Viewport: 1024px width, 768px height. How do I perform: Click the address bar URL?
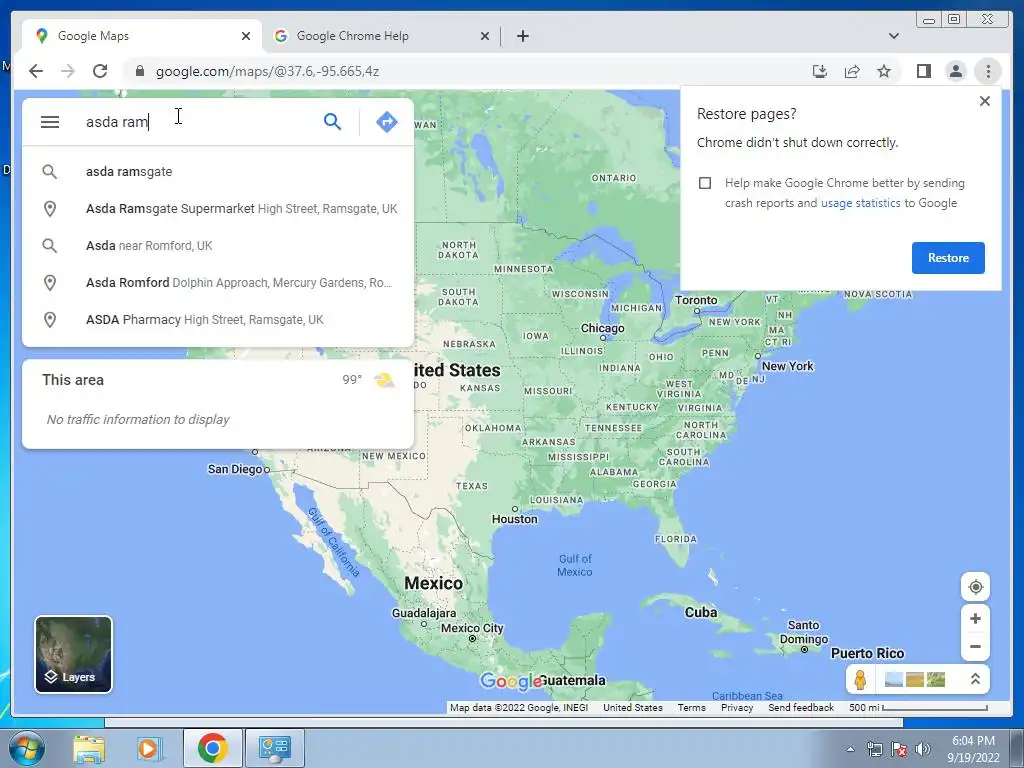click(267, 71)
